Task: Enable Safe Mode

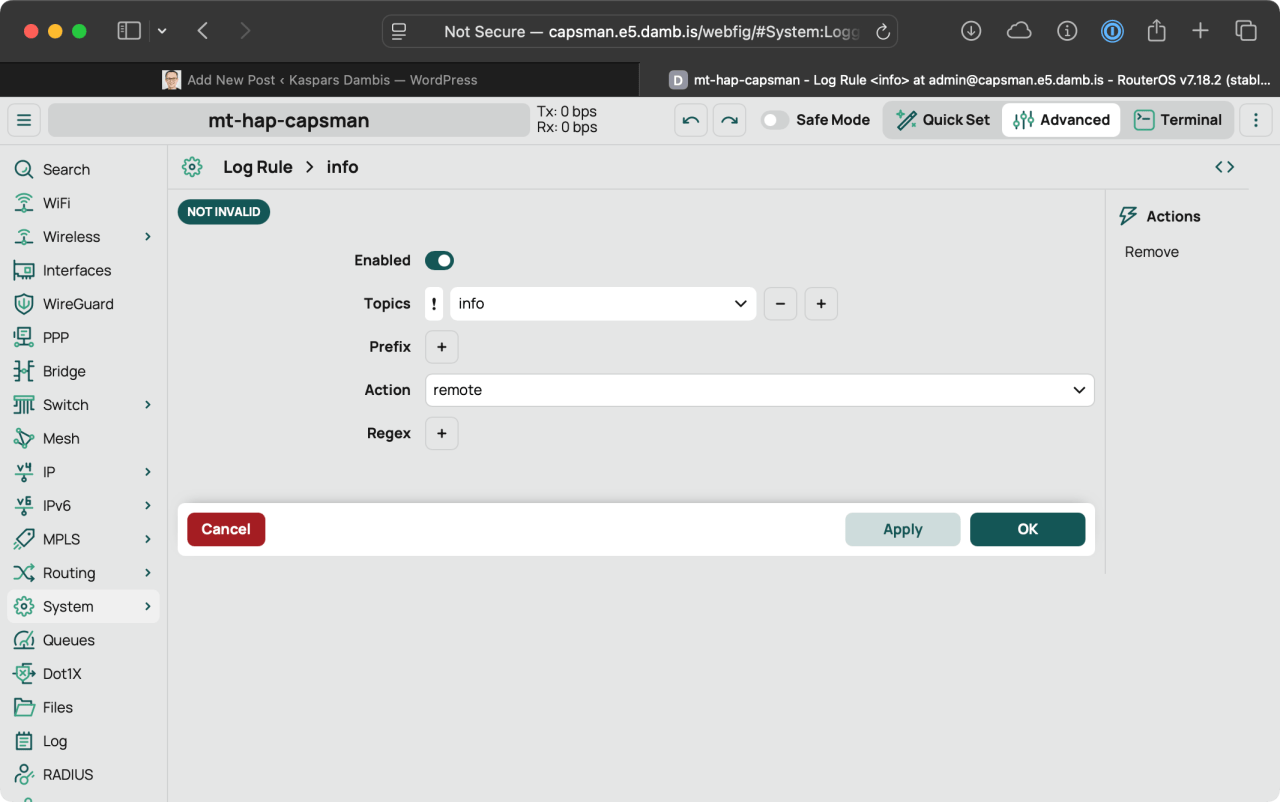Action: [x=774, y=119]
